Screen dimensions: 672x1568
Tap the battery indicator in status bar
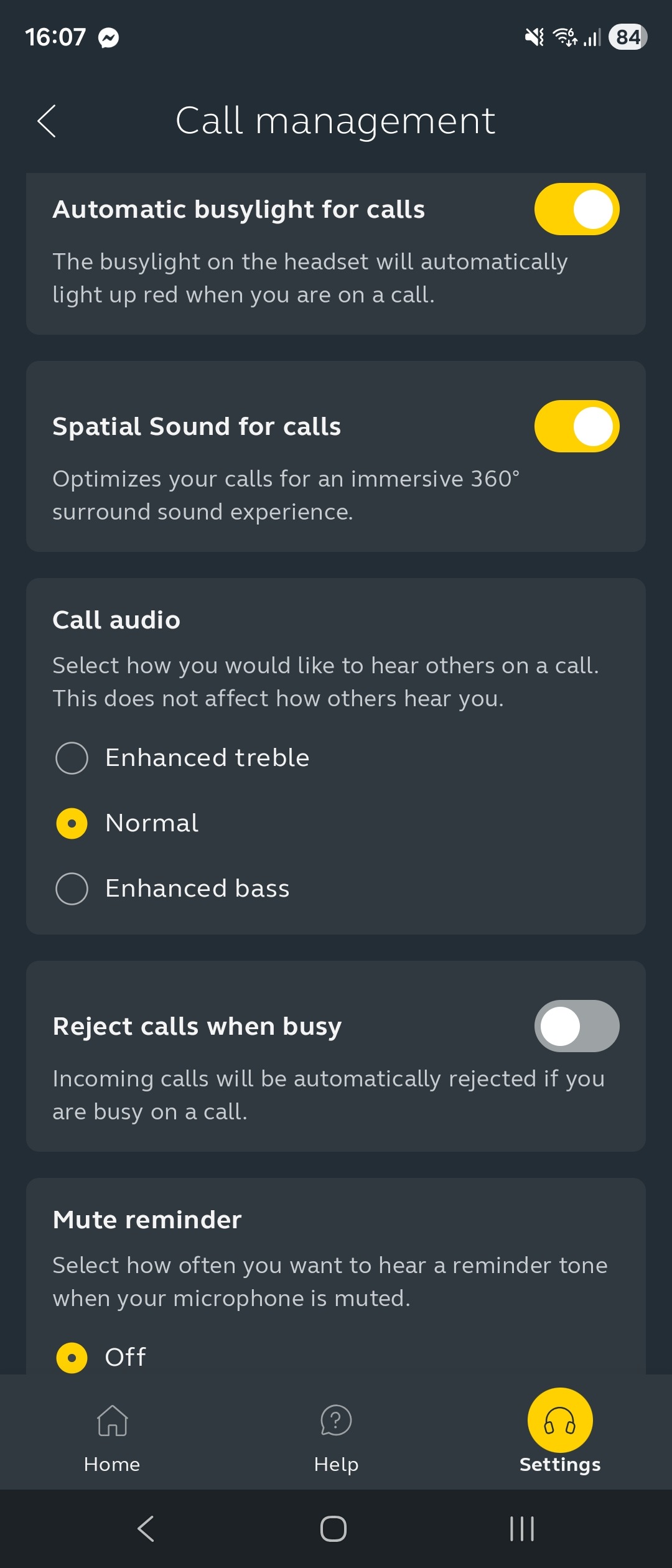pyautogui.click(x=628, y=37)
